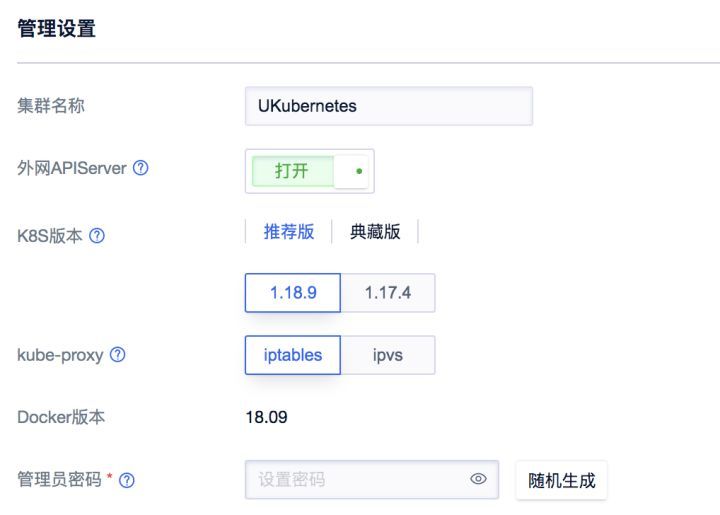Click the 管理设置 section heading
This screenshot has width=720, height=515.
tap(58, 31)
